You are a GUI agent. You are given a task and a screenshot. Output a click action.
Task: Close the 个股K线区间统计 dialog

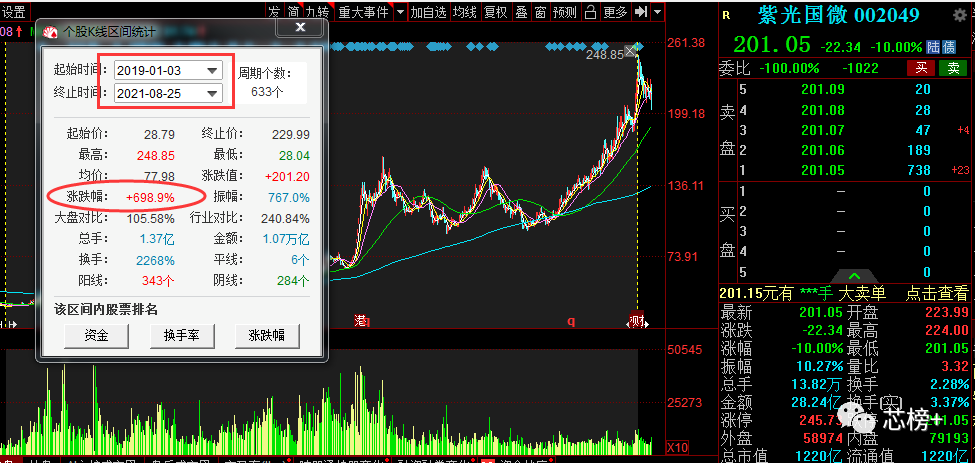[x=300, y=27]
